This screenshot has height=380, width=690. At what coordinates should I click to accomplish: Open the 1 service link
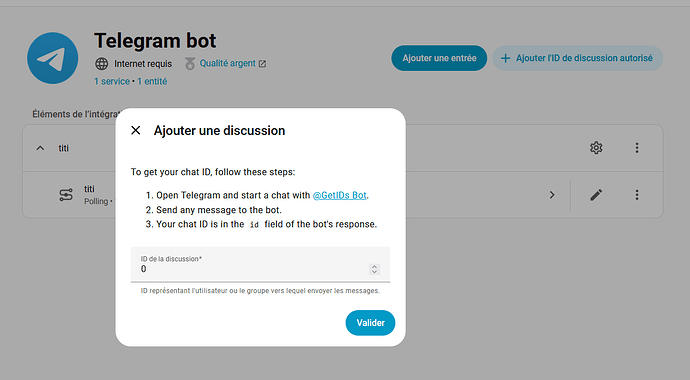[x=112, y=81]
